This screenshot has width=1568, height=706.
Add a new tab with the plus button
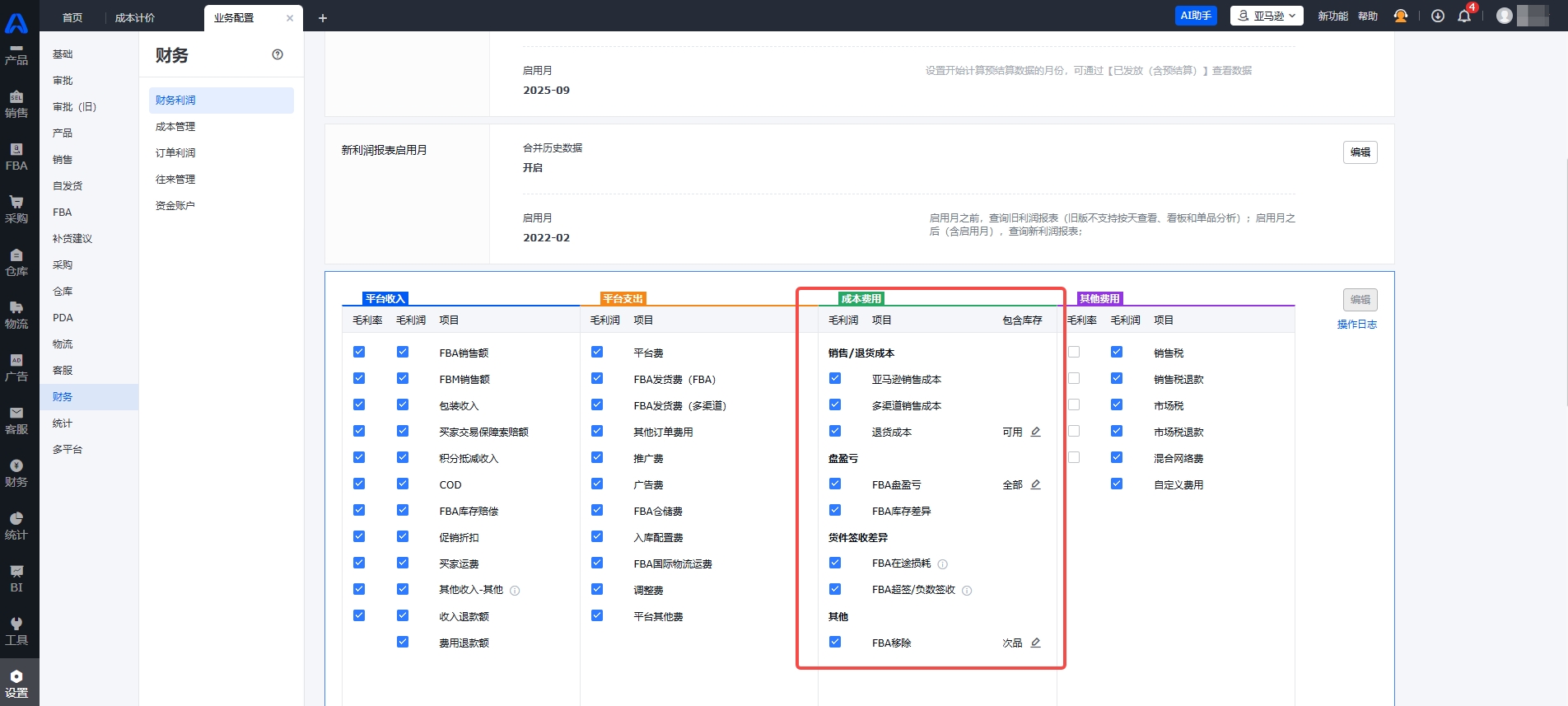tap(323, 17)
